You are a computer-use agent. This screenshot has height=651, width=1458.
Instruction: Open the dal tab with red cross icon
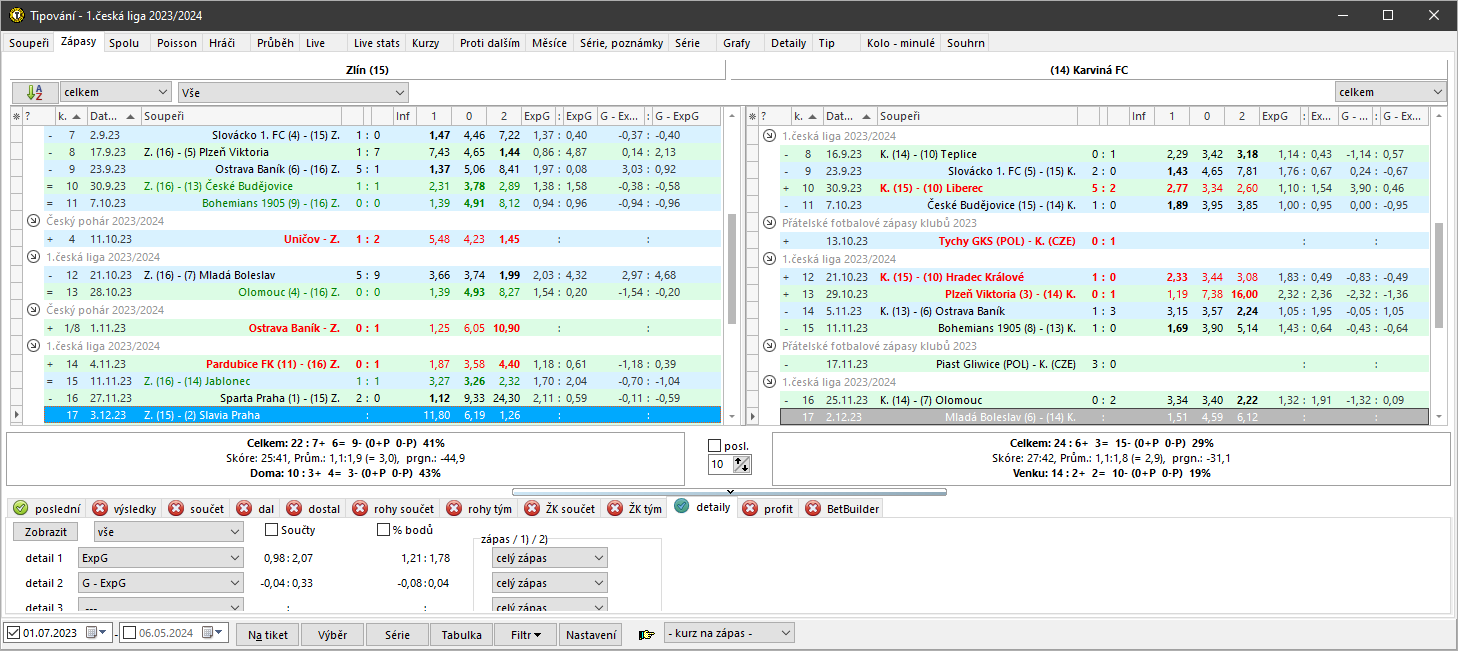(257, 509)
